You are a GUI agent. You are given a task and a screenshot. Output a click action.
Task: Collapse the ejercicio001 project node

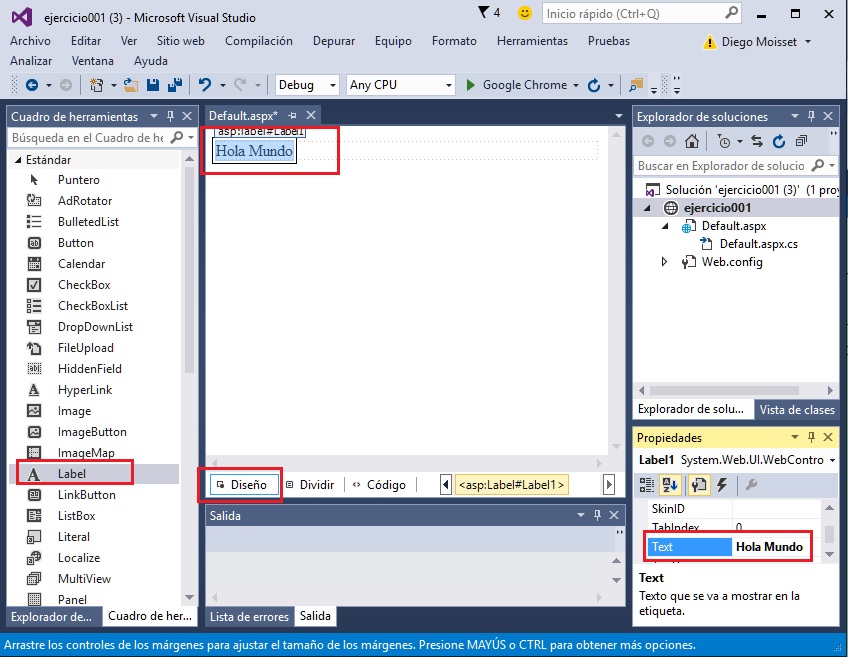tap(647, 208)
